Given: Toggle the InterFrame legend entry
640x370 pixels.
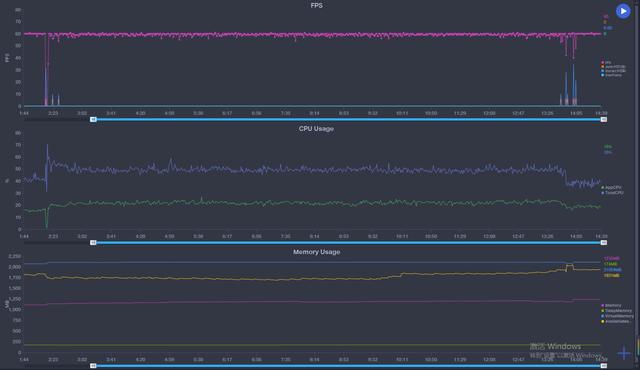Looking at the screenshot, I should pos(612,75).
